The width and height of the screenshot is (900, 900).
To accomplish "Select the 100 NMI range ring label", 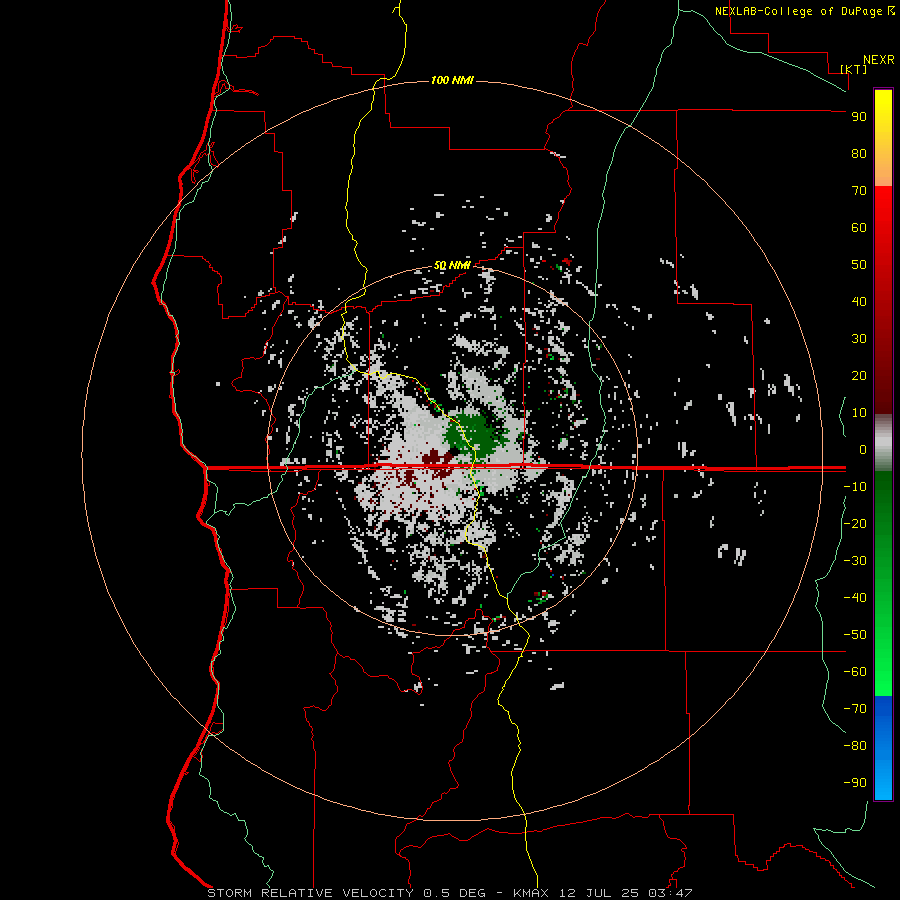I will pyautogui.click(x=452, y=80).
